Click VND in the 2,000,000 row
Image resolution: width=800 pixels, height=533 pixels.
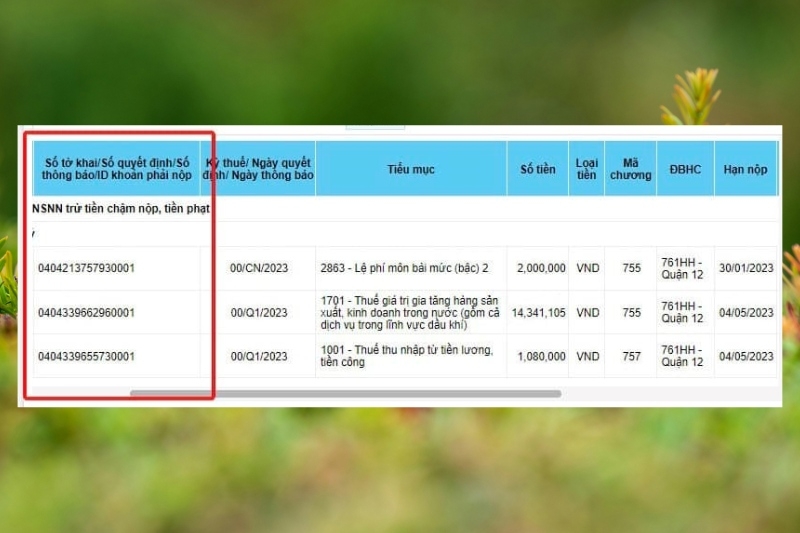pos(587,268)
